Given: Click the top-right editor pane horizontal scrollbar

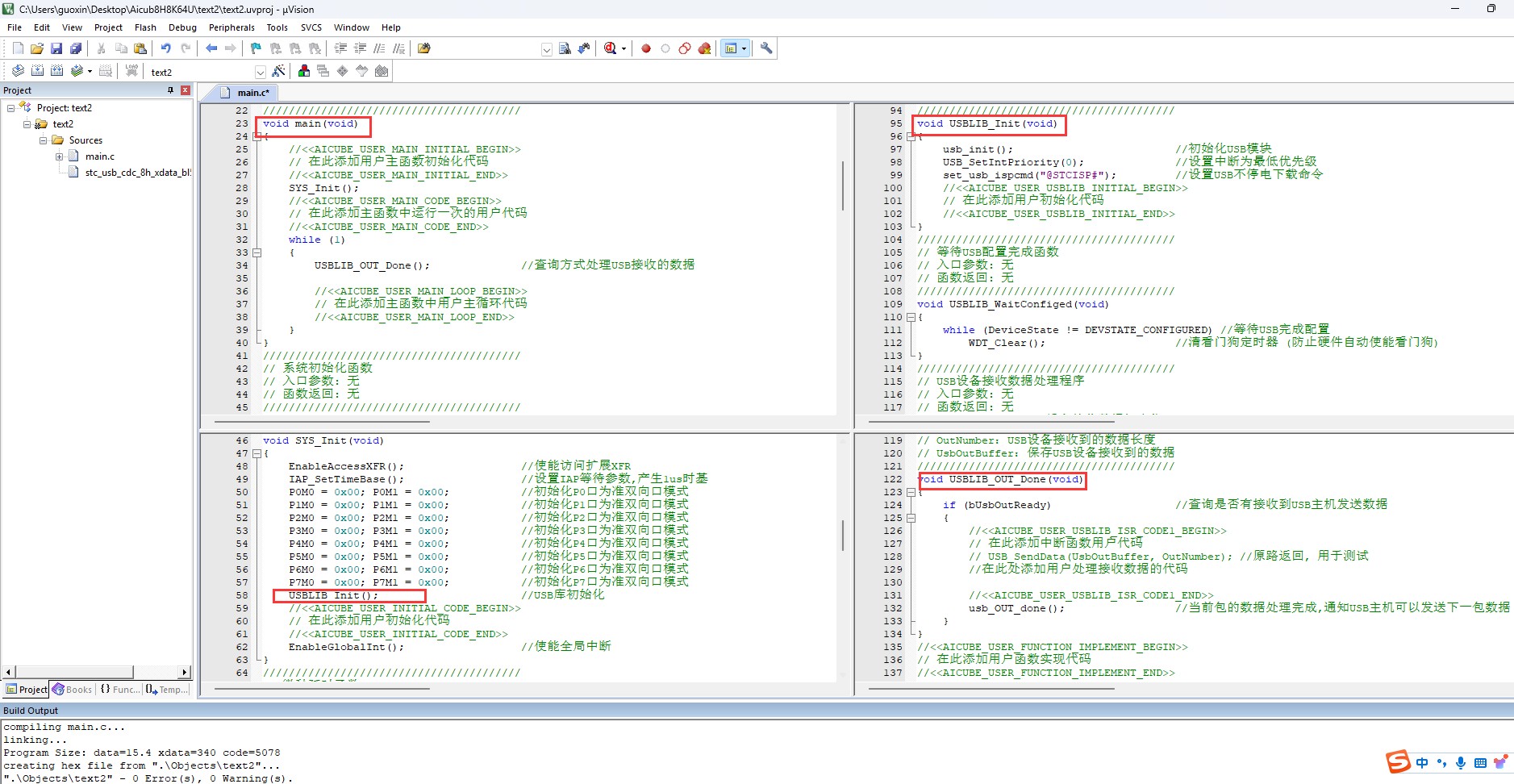Looking at the screenshot, I should coord(991,421).
